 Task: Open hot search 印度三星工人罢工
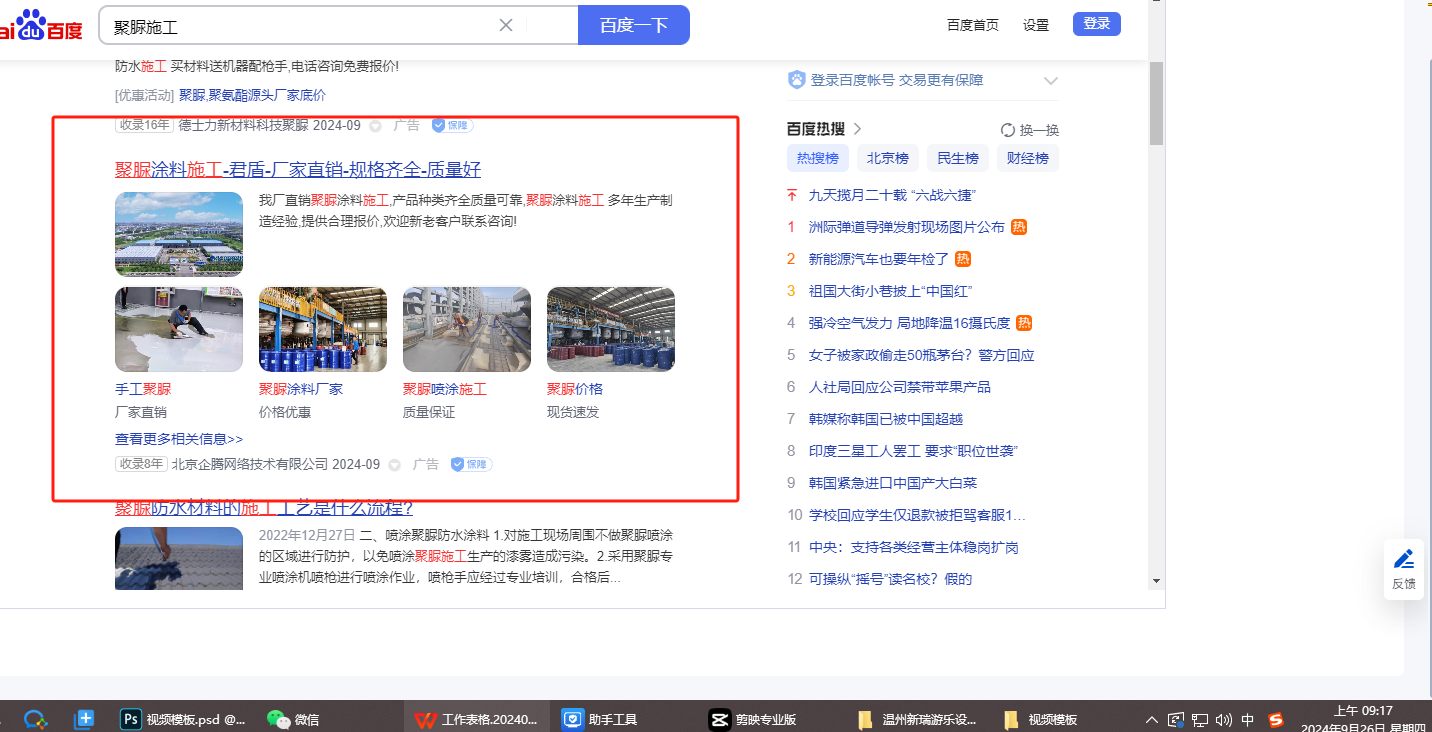coord(913,451)
